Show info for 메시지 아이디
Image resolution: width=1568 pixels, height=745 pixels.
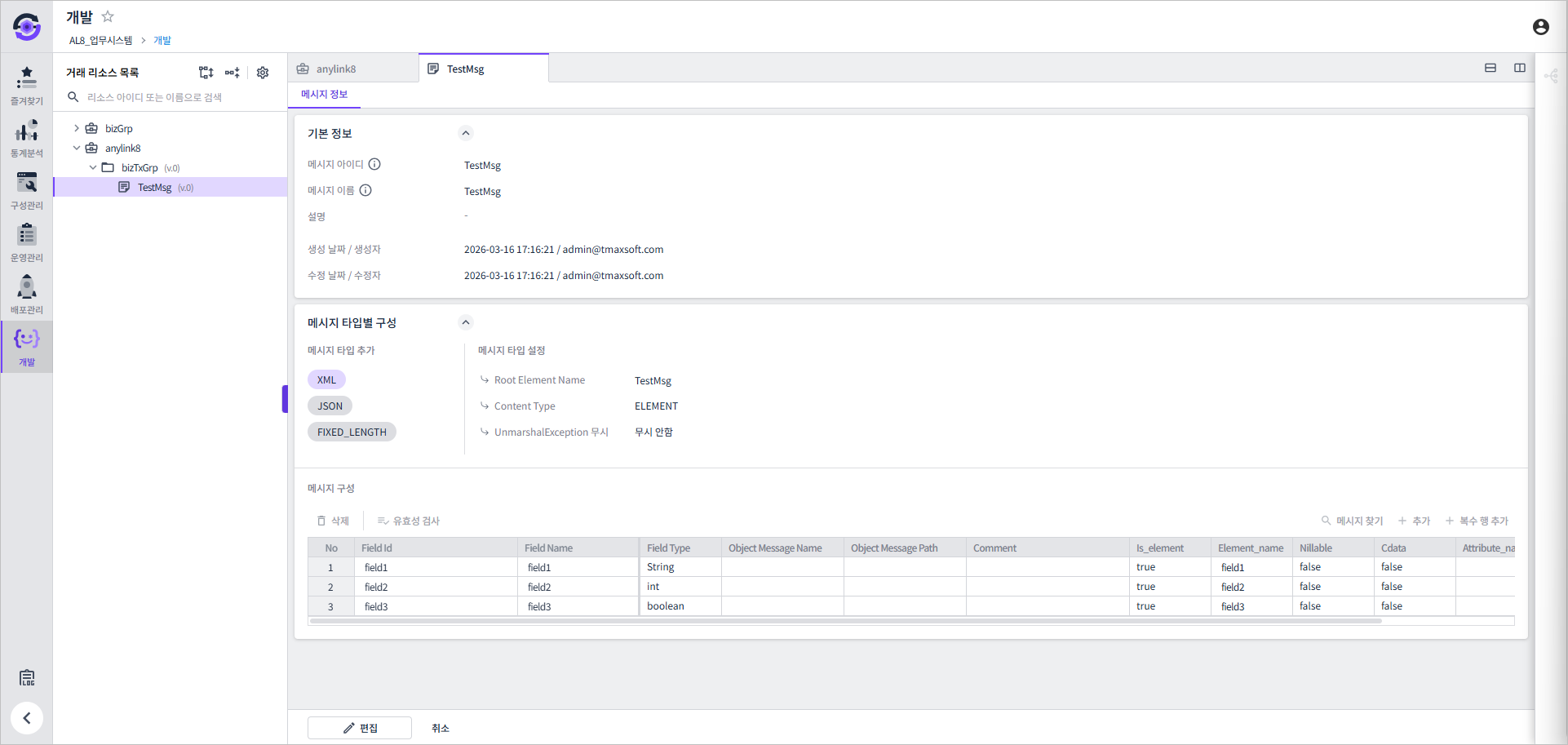(374, 164)
